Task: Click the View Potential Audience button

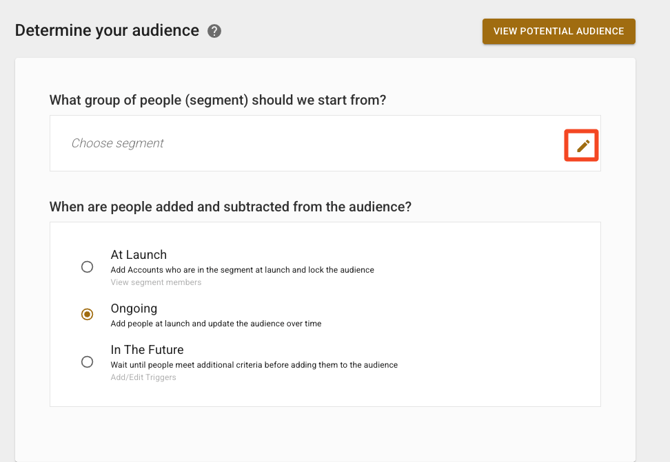Action: click(x=558, y=31)
